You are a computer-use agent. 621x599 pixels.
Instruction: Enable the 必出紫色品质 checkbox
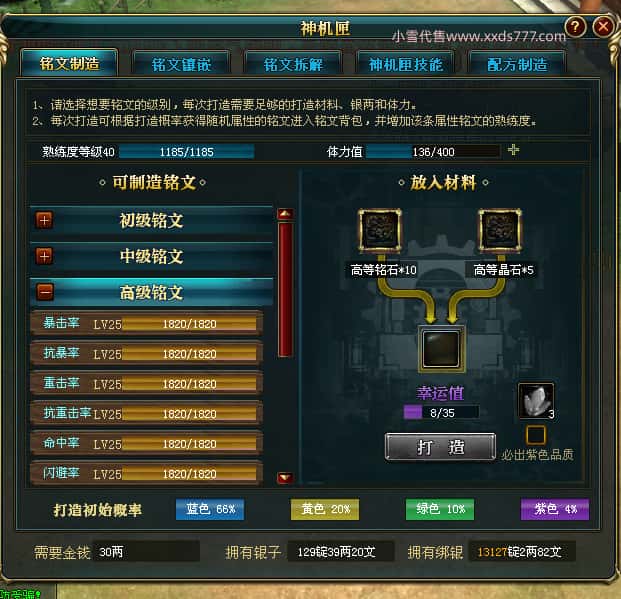click(536, 435)
